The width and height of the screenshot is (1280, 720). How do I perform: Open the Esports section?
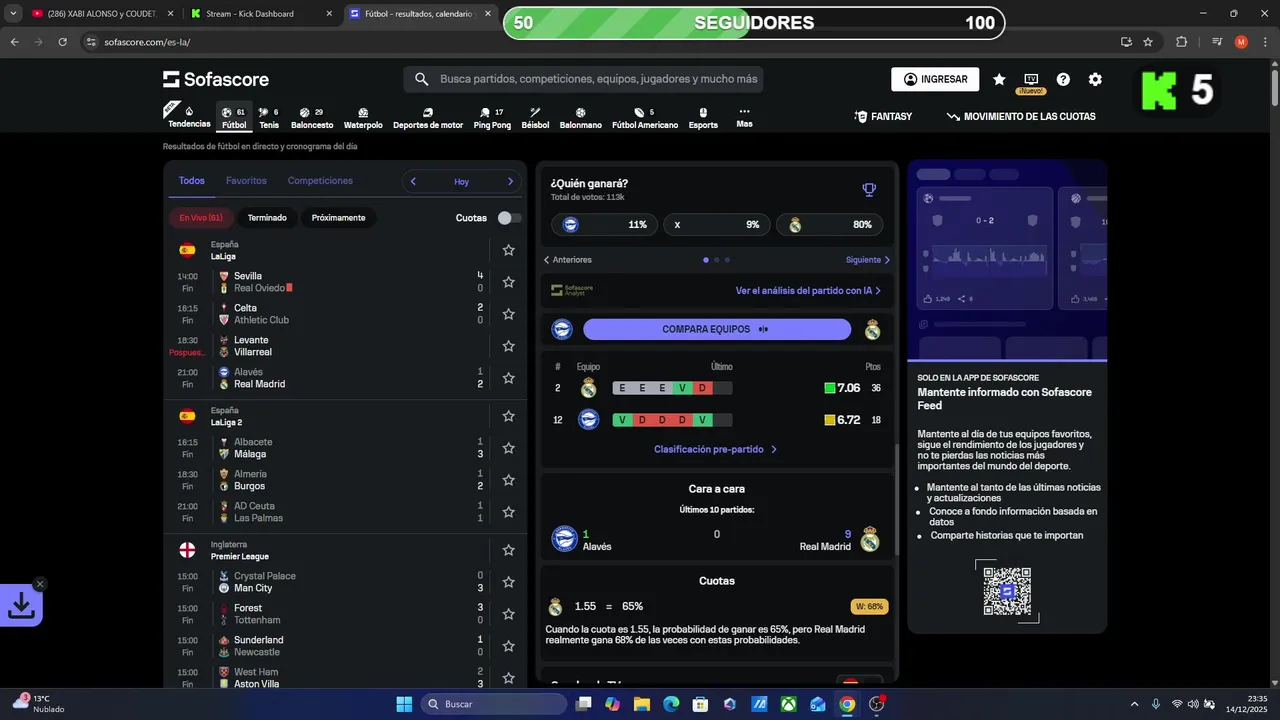[703, 118]
